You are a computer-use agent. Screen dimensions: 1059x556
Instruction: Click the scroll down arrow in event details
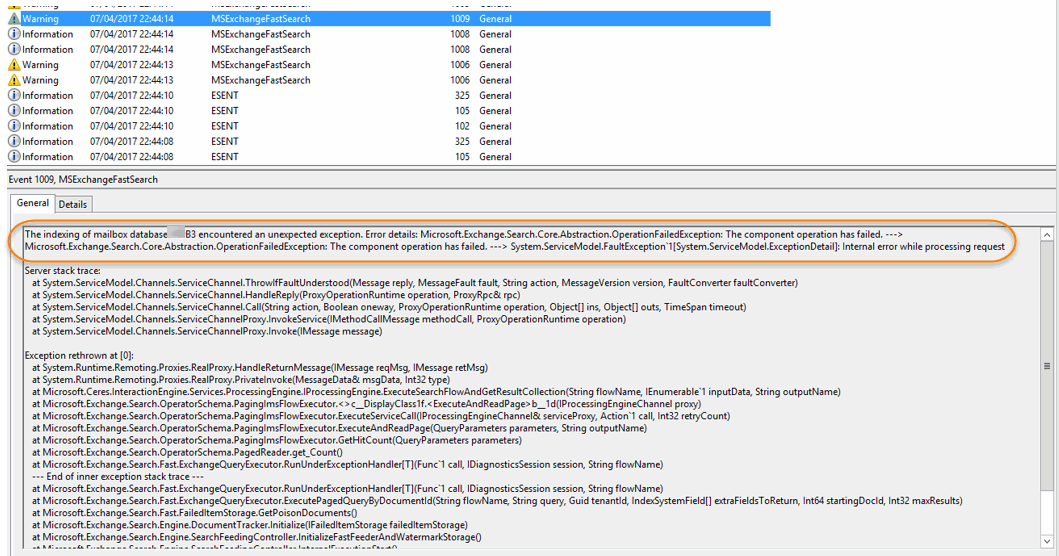pos(1046,541)
